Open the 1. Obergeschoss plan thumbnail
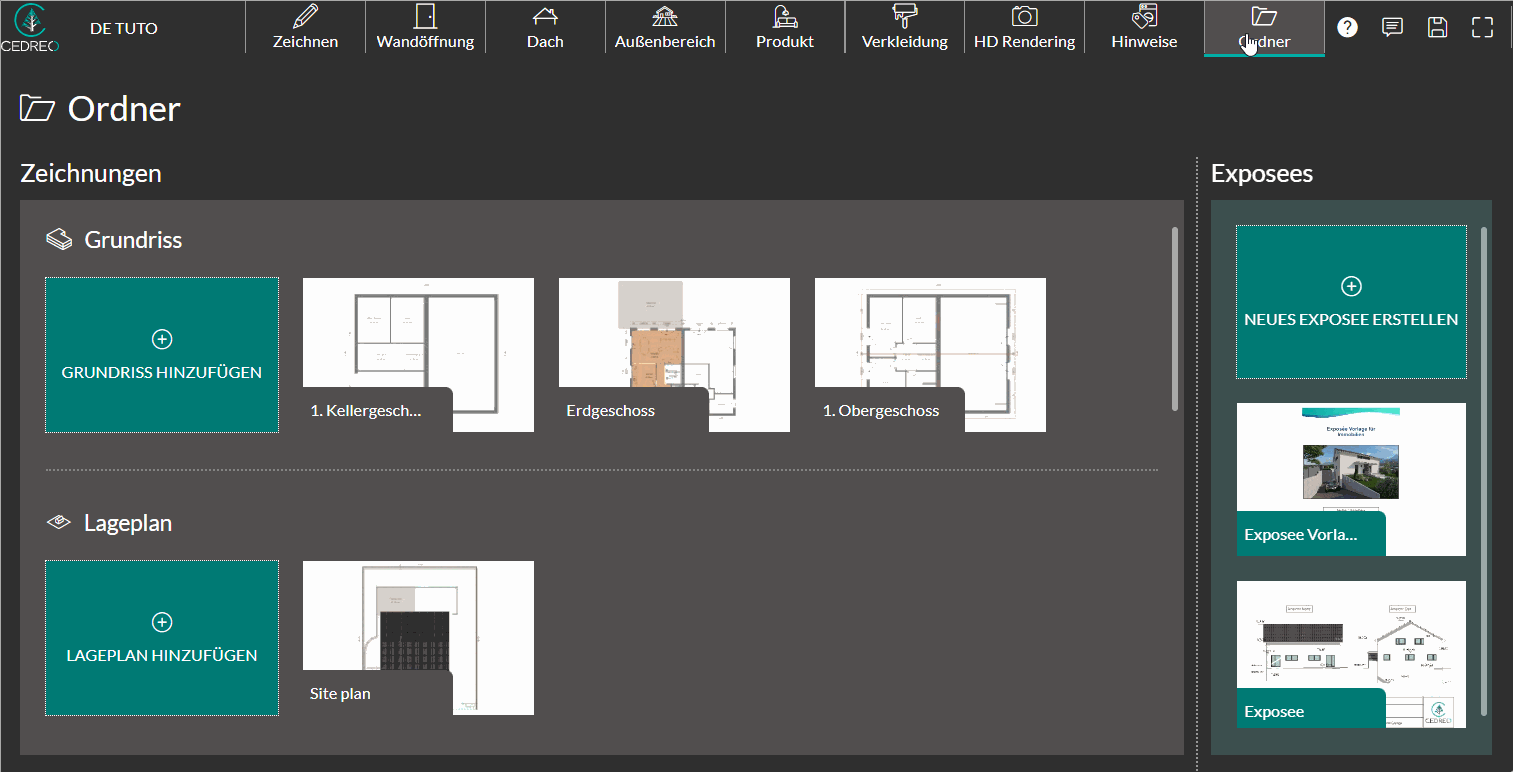Viewport: 1513px width, 772px height. pos(930,355)
